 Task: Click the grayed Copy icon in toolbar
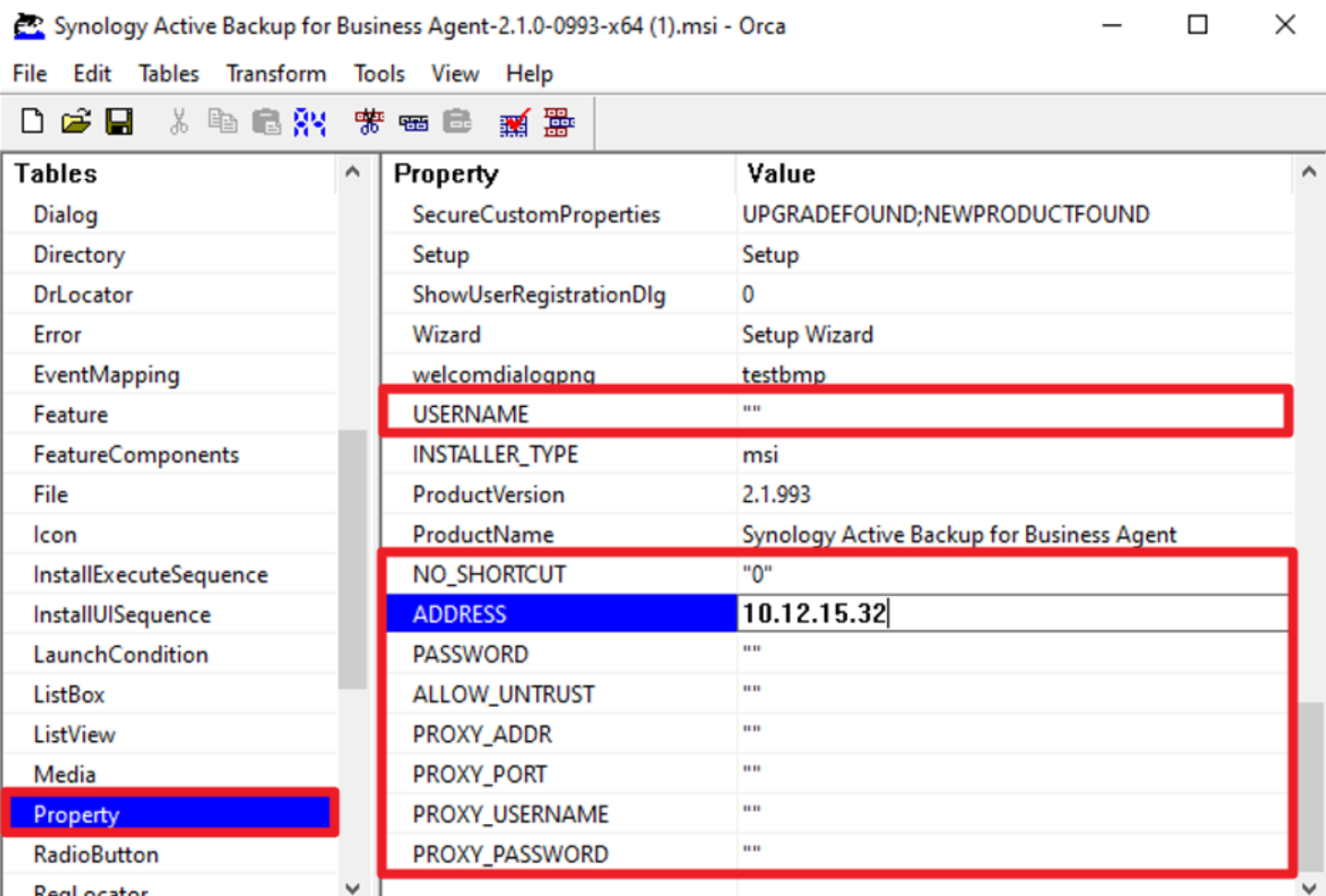click(x=222, y=121)
